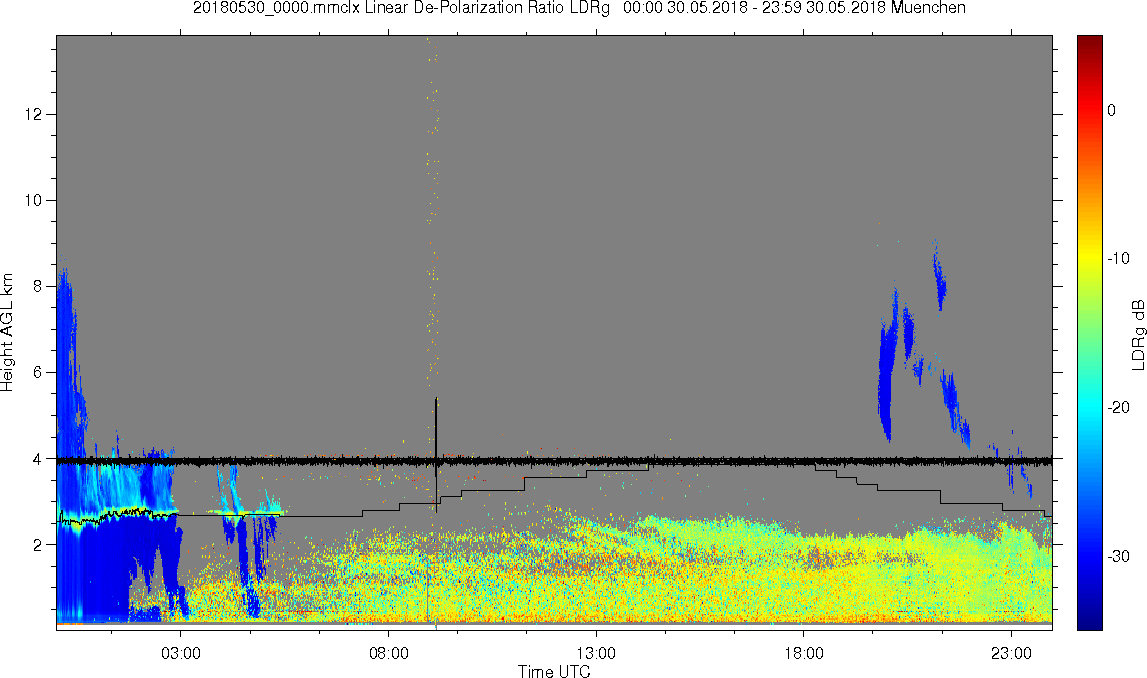Click the yellow region of the colorbar

pyautogui.click(x=1089, y=256)
